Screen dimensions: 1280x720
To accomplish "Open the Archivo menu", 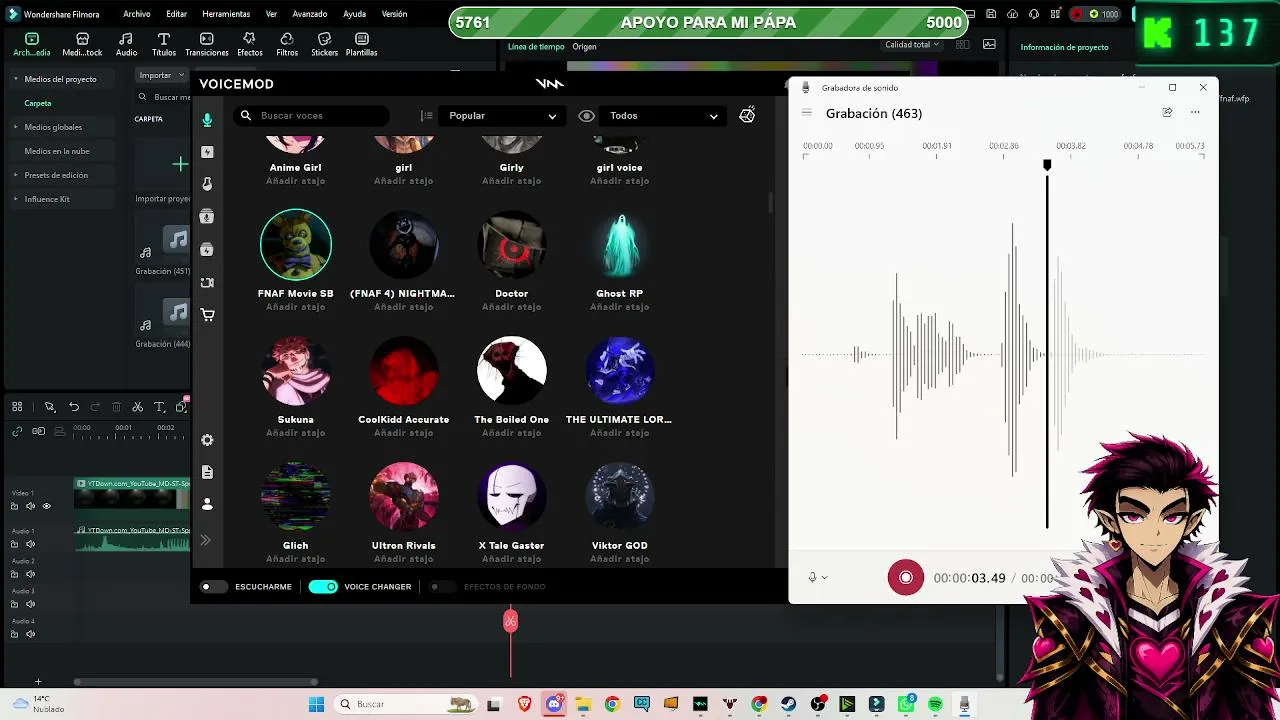I will 137,14.
